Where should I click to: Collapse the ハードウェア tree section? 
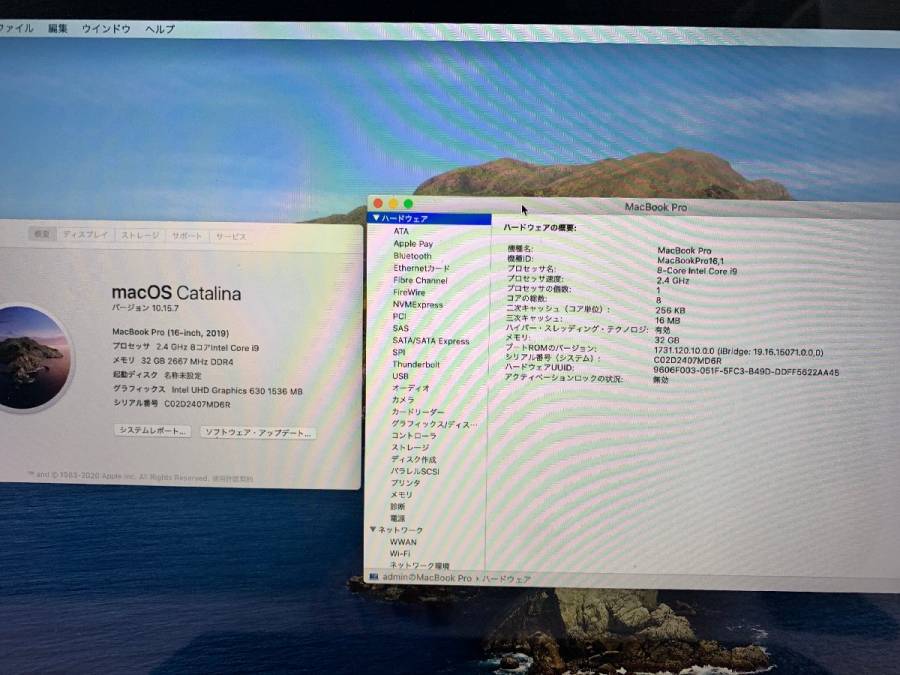click(x=377, y=218)
